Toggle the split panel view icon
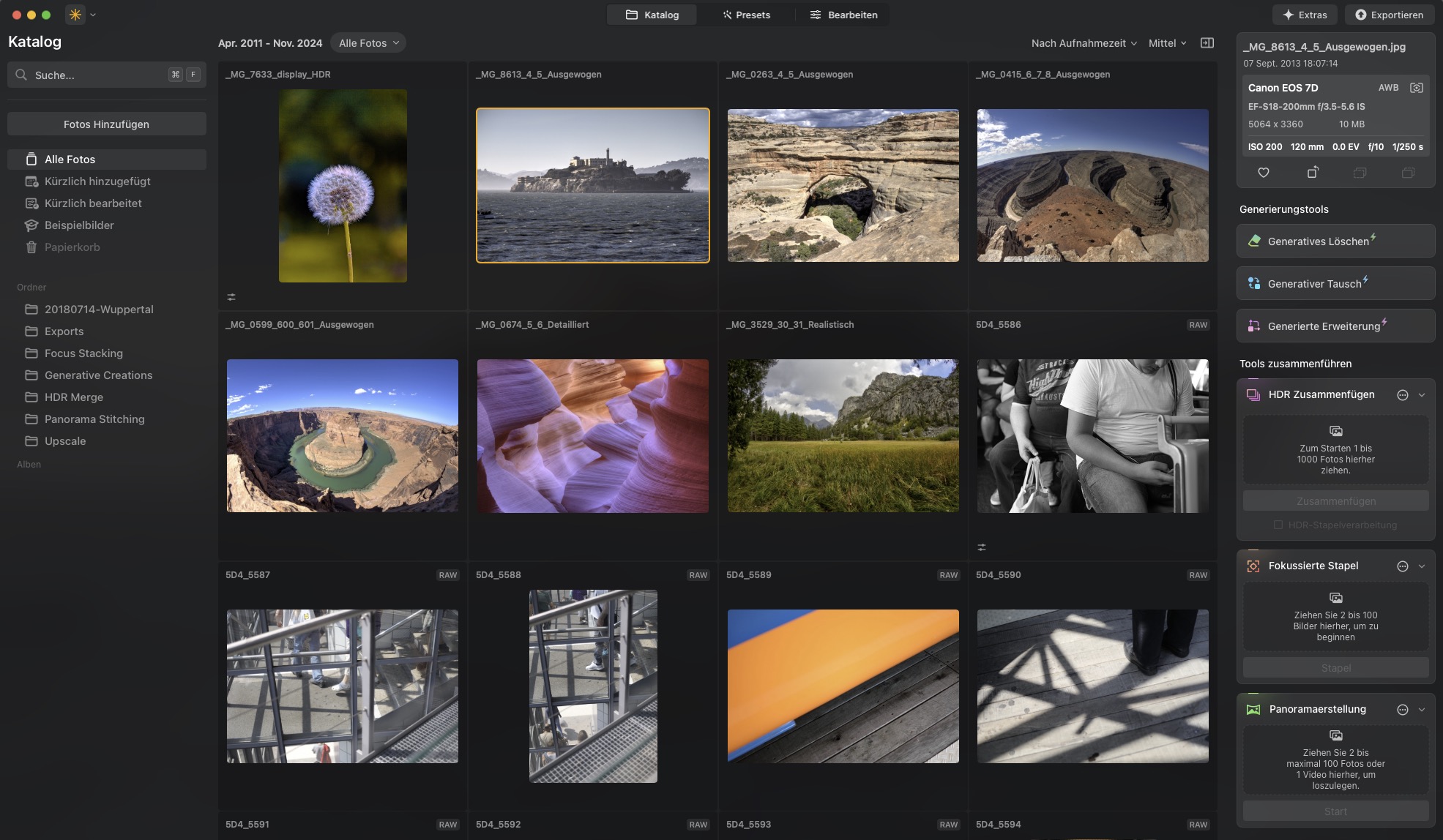The height and width of the screenshot is (840, 1443). (1207, 43)
